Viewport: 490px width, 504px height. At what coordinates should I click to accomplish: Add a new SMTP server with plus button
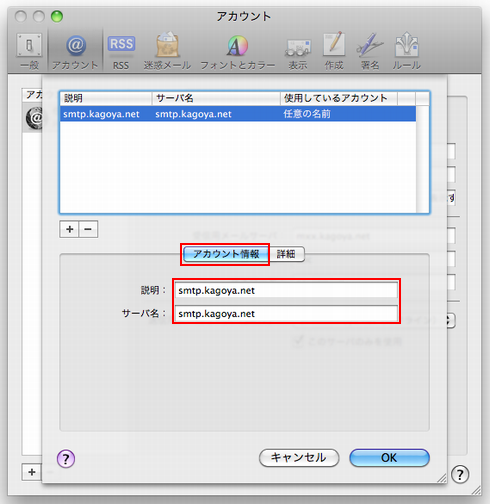(69, 229)
